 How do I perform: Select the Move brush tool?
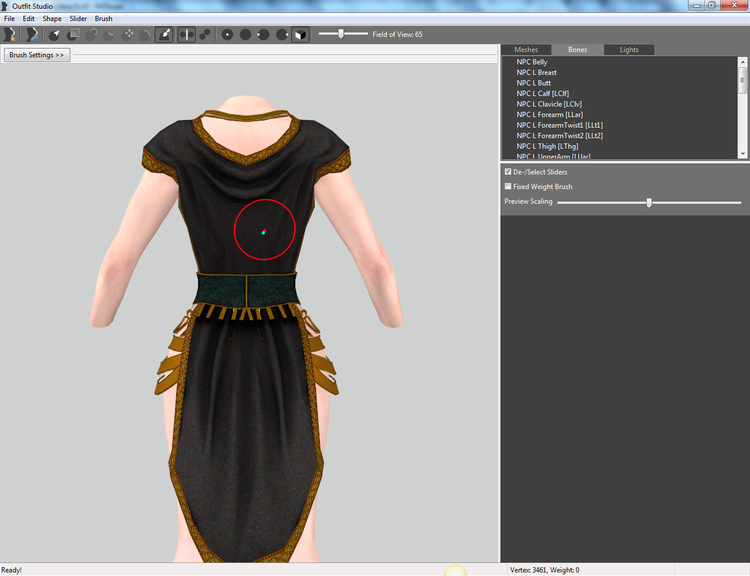coord(128,34)
